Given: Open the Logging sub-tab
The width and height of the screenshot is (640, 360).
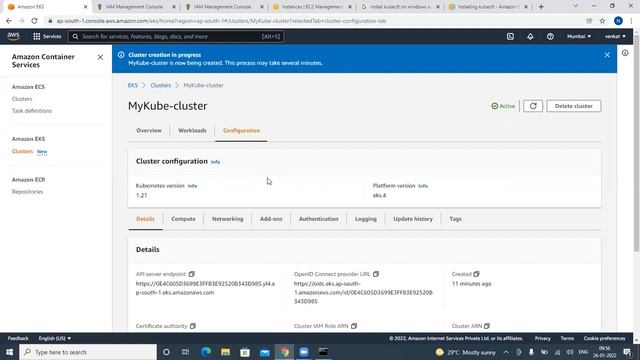Looking at the screenshot, I should pos(366,219).
